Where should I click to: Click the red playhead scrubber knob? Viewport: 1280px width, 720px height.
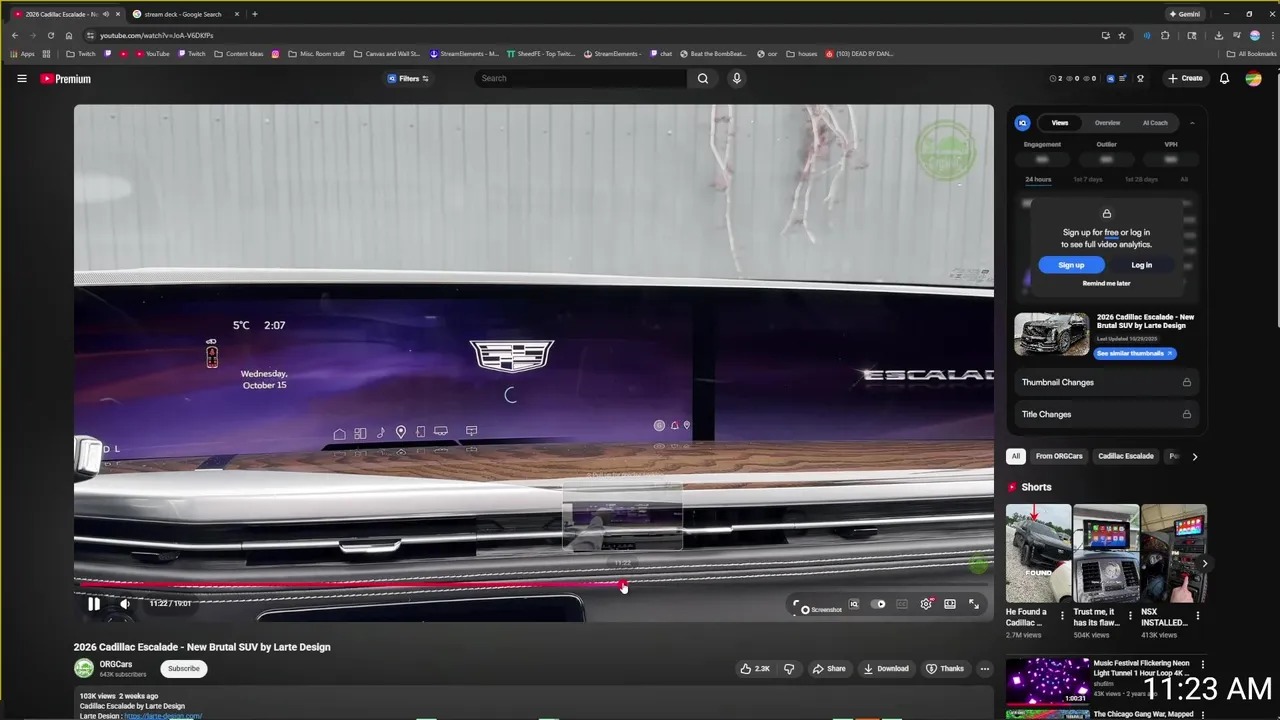[x=622, y=585]
